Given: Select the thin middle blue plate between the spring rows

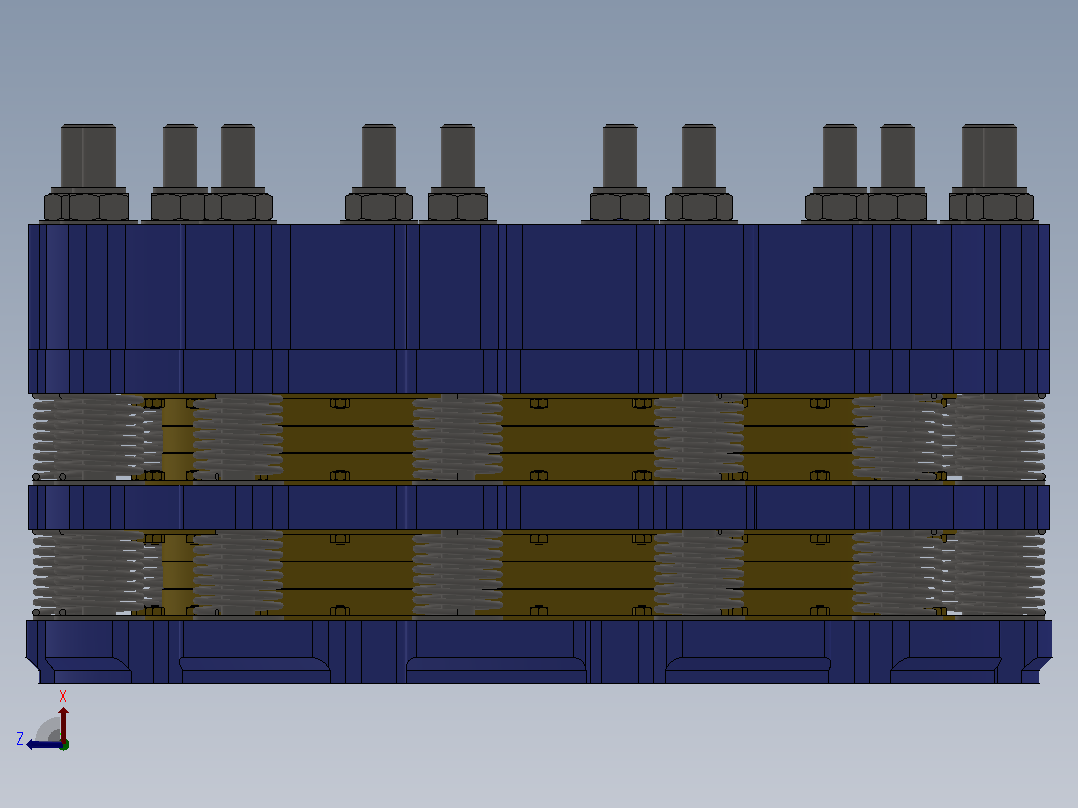Looking at the screenshot, I should coord(539,507).
